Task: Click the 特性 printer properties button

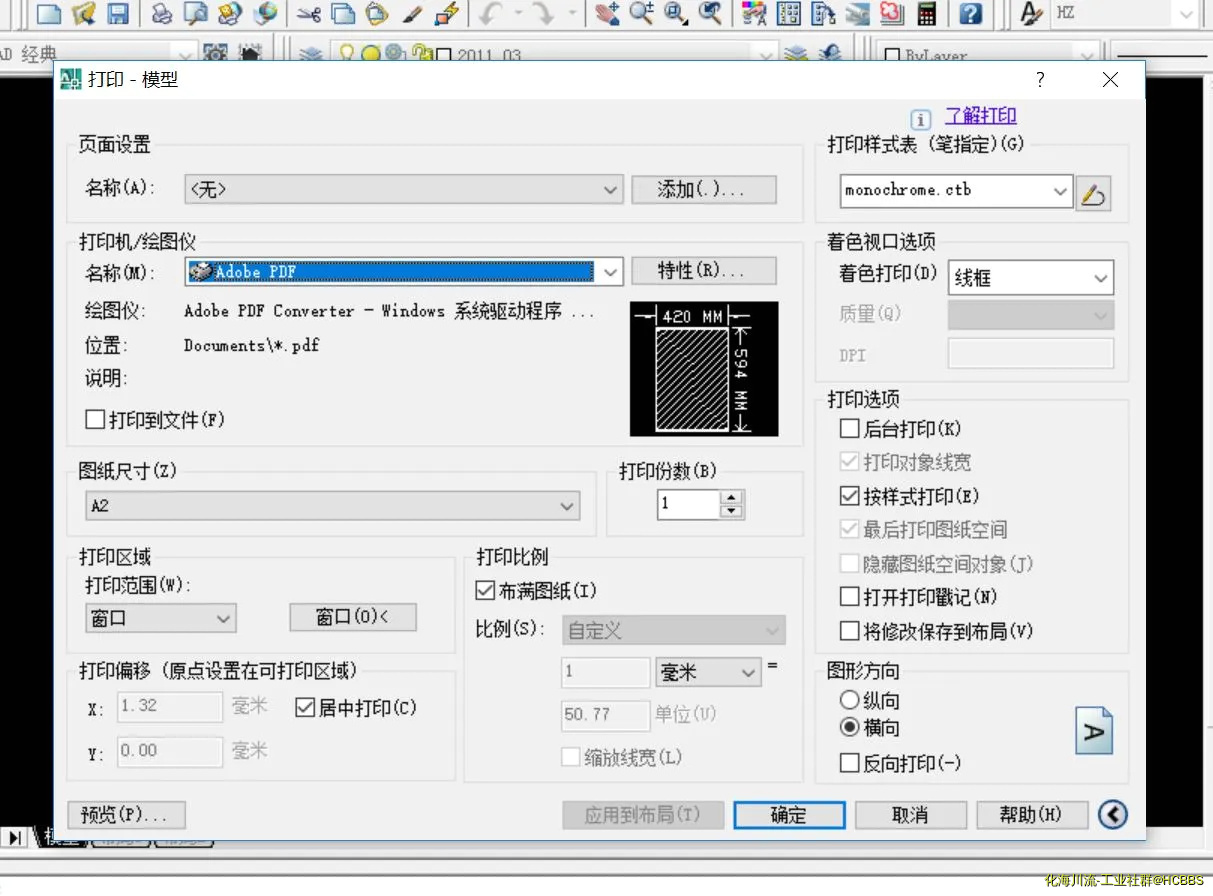Action: [x=704, y=271]
